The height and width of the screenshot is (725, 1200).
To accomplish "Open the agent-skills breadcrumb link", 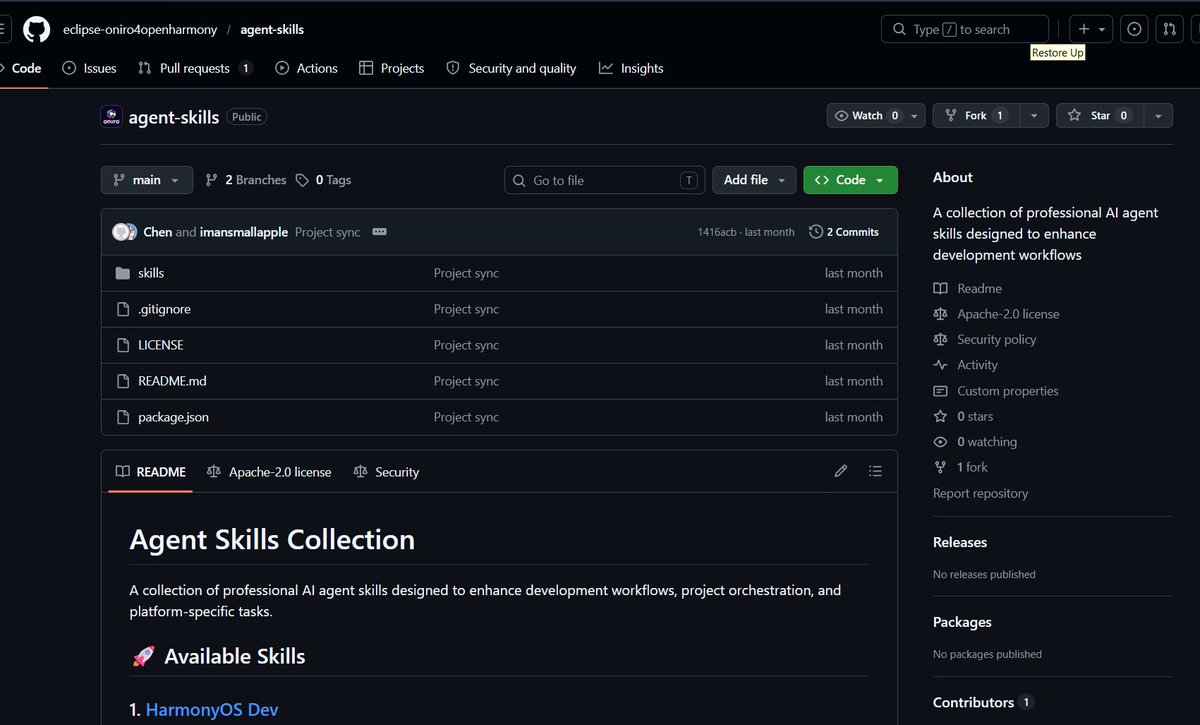I will tap(272, 30).
